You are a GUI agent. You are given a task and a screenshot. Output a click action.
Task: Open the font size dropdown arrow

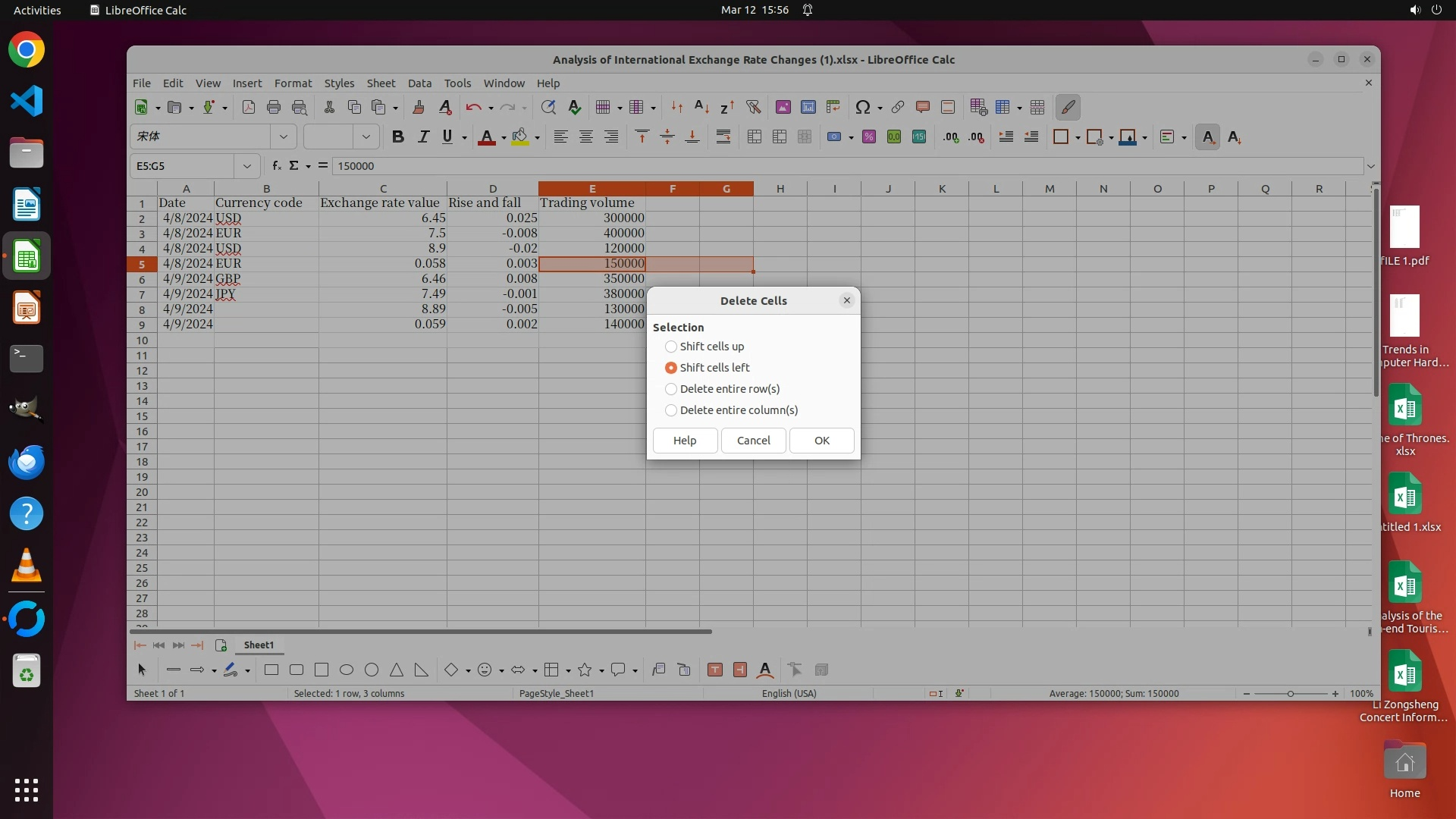point(366,137)
